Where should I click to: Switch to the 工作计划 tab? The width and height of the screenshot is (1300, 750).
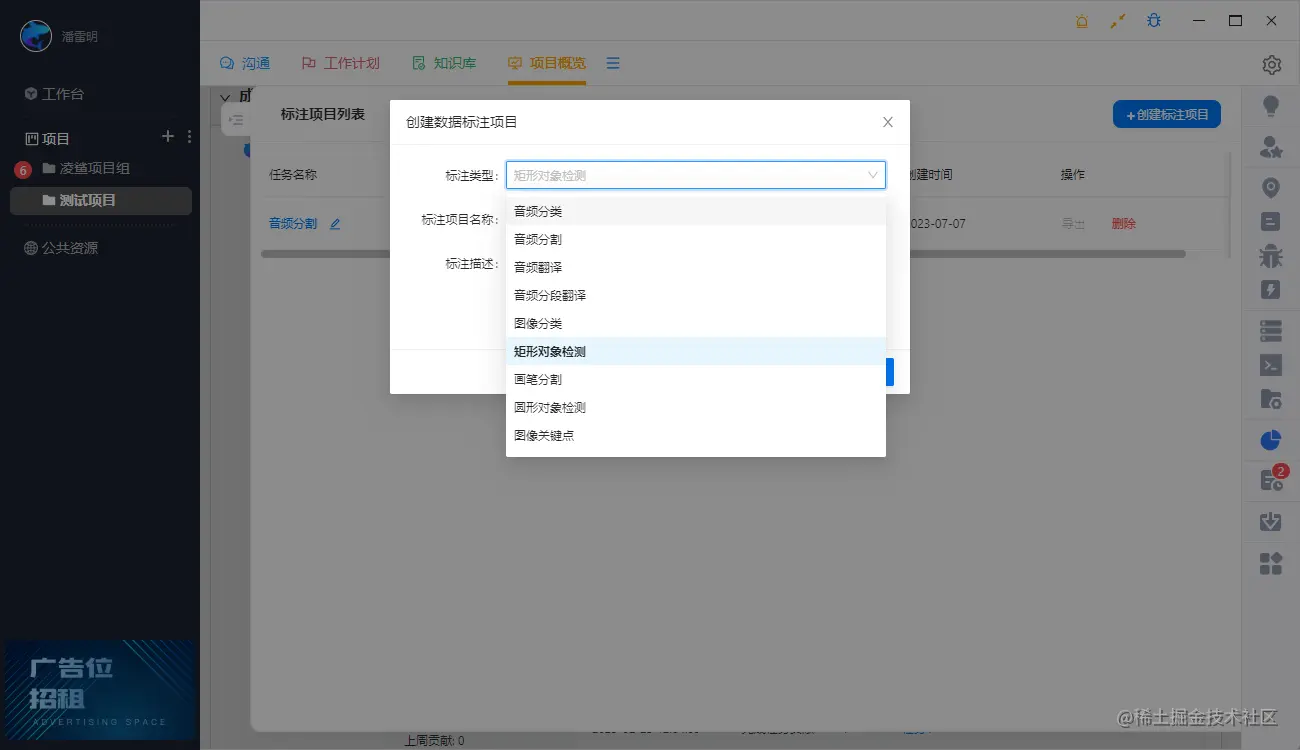click(341, 63)
